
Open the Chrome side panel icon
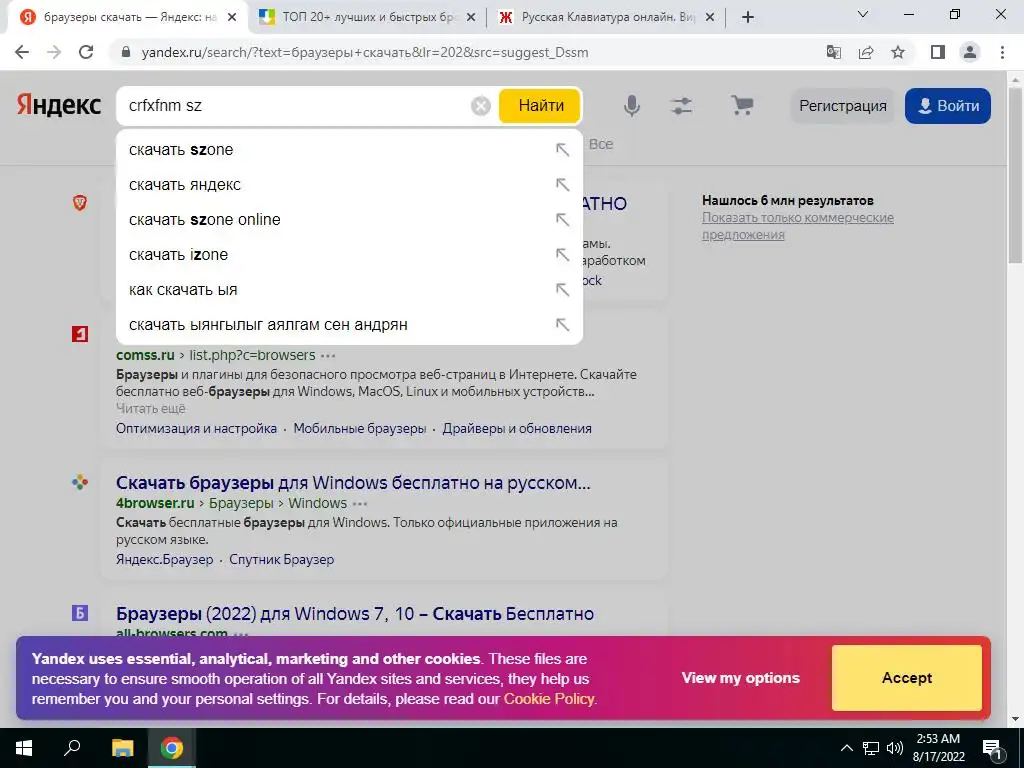(x=938, y=52)
